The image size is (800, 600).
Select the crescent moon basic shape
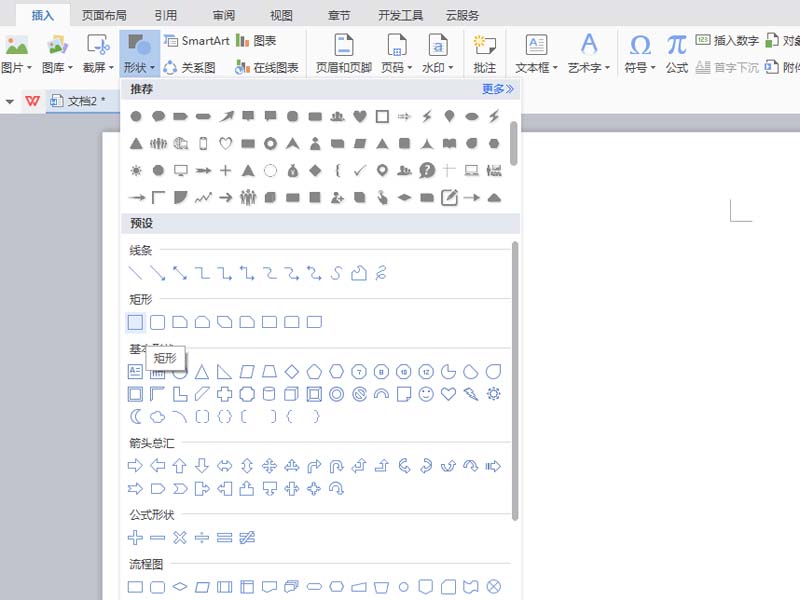(135, 416)
